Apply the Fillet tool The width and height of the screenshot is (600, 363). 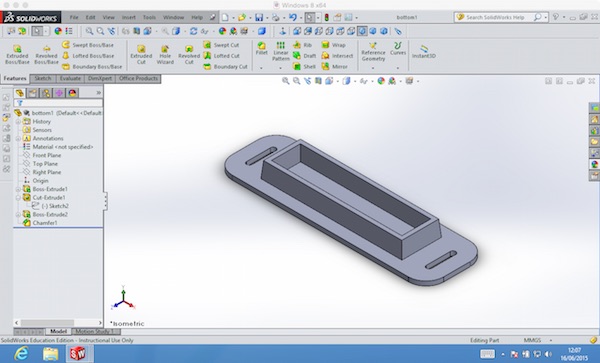point(262,49)
